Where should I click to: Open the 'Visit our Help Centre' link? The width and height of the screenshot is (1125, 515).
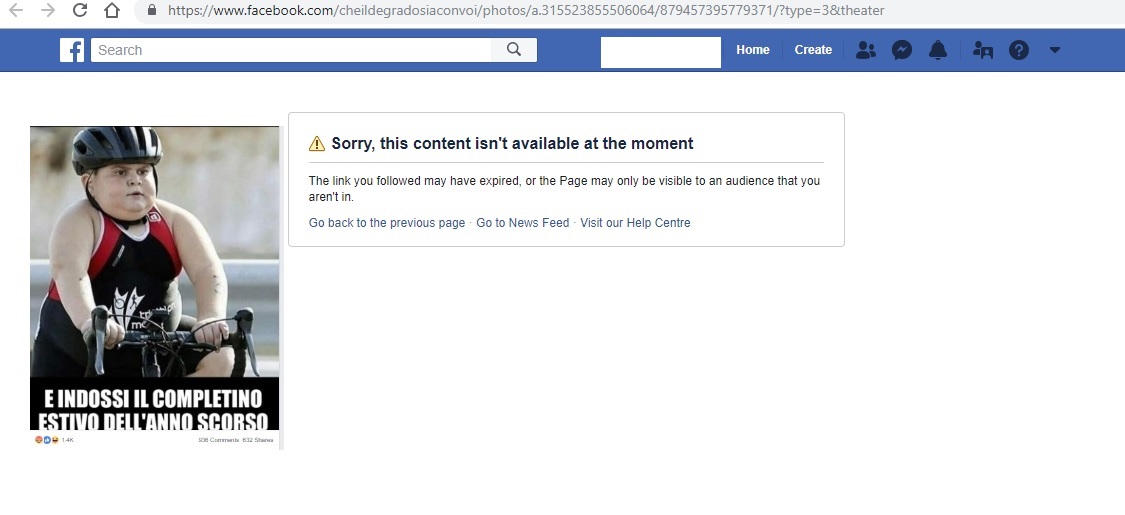click(635, 222)
